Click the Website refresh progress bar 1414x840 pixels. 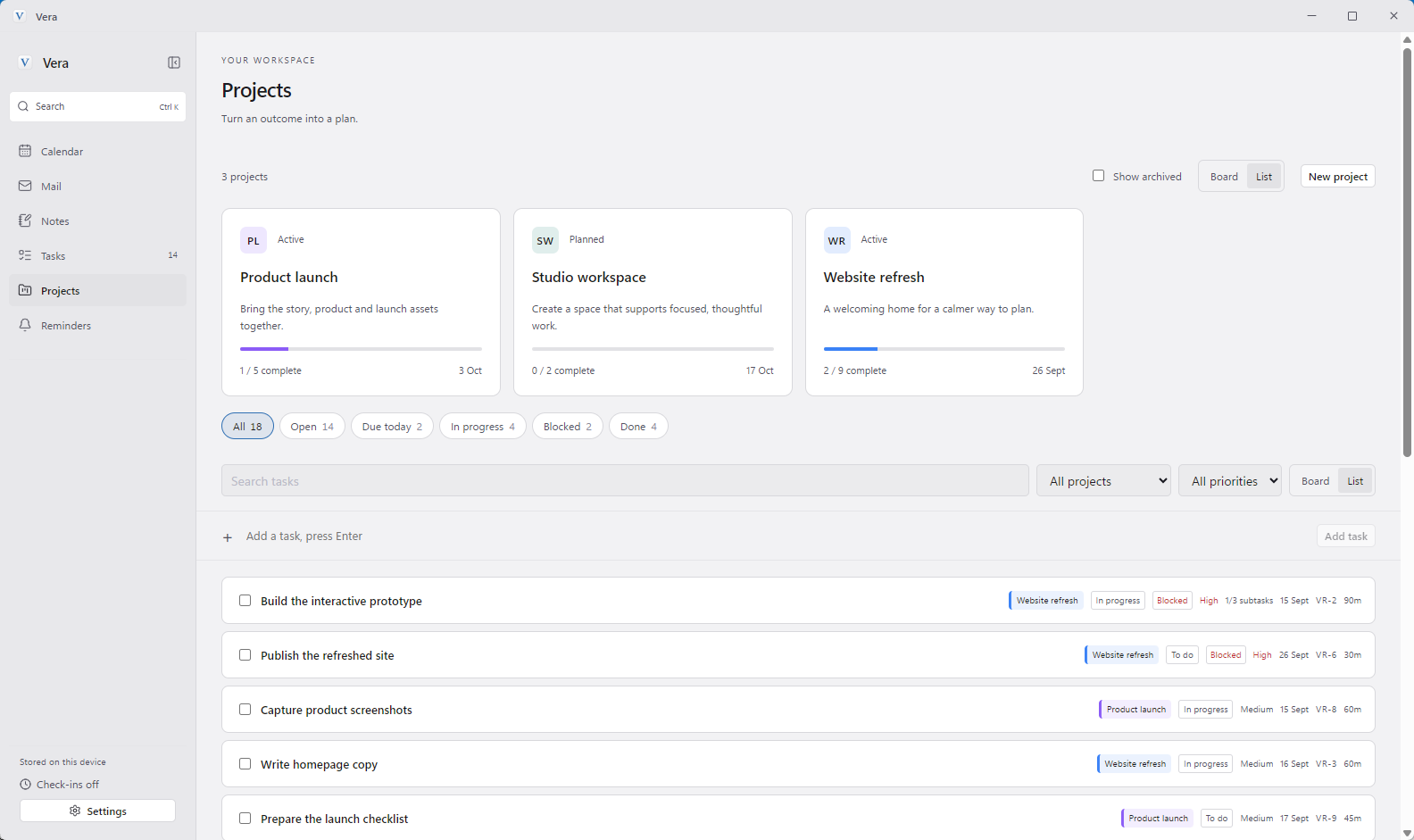(x=944, y=349)
